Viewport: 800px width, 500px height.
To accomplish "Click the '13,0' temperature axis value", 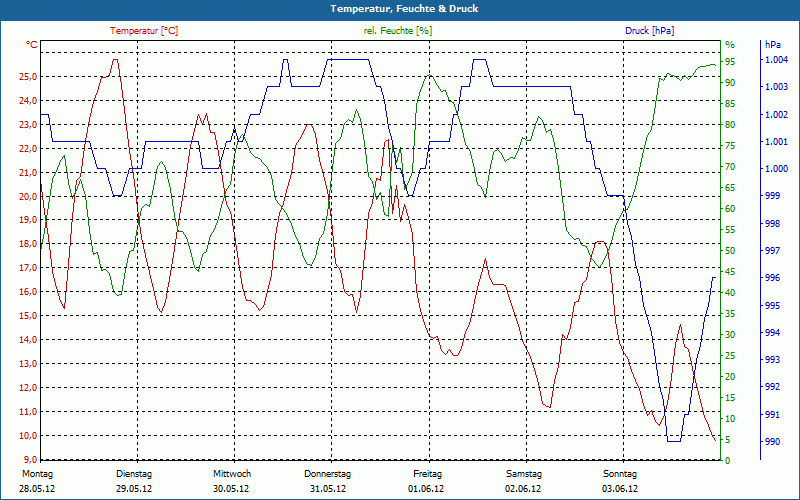I will [x=28, y=364].
